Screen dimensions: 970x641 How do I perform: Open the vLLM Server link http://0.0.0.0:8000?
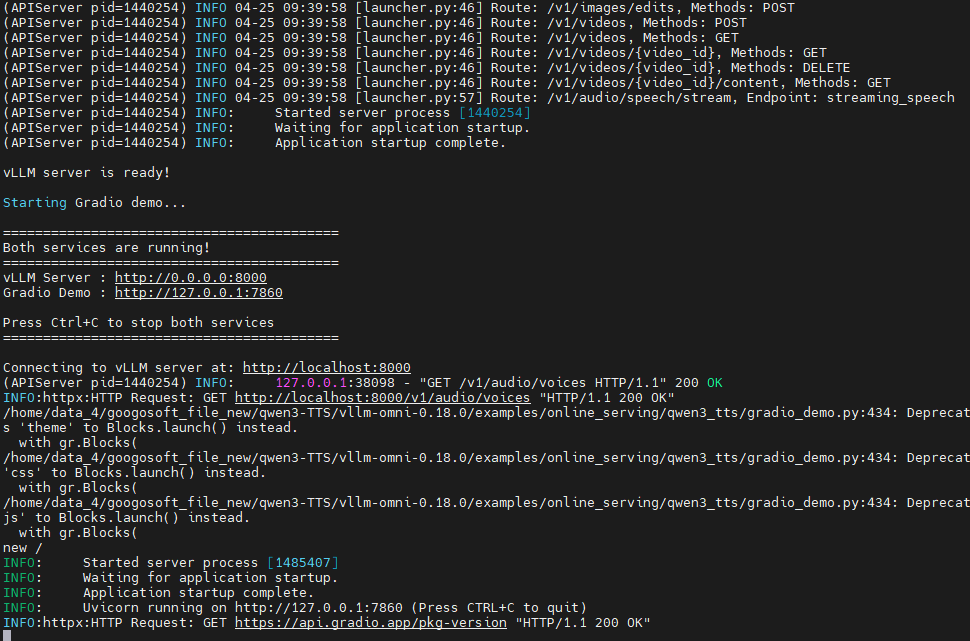pyautogui.click(x=191, y=278)
